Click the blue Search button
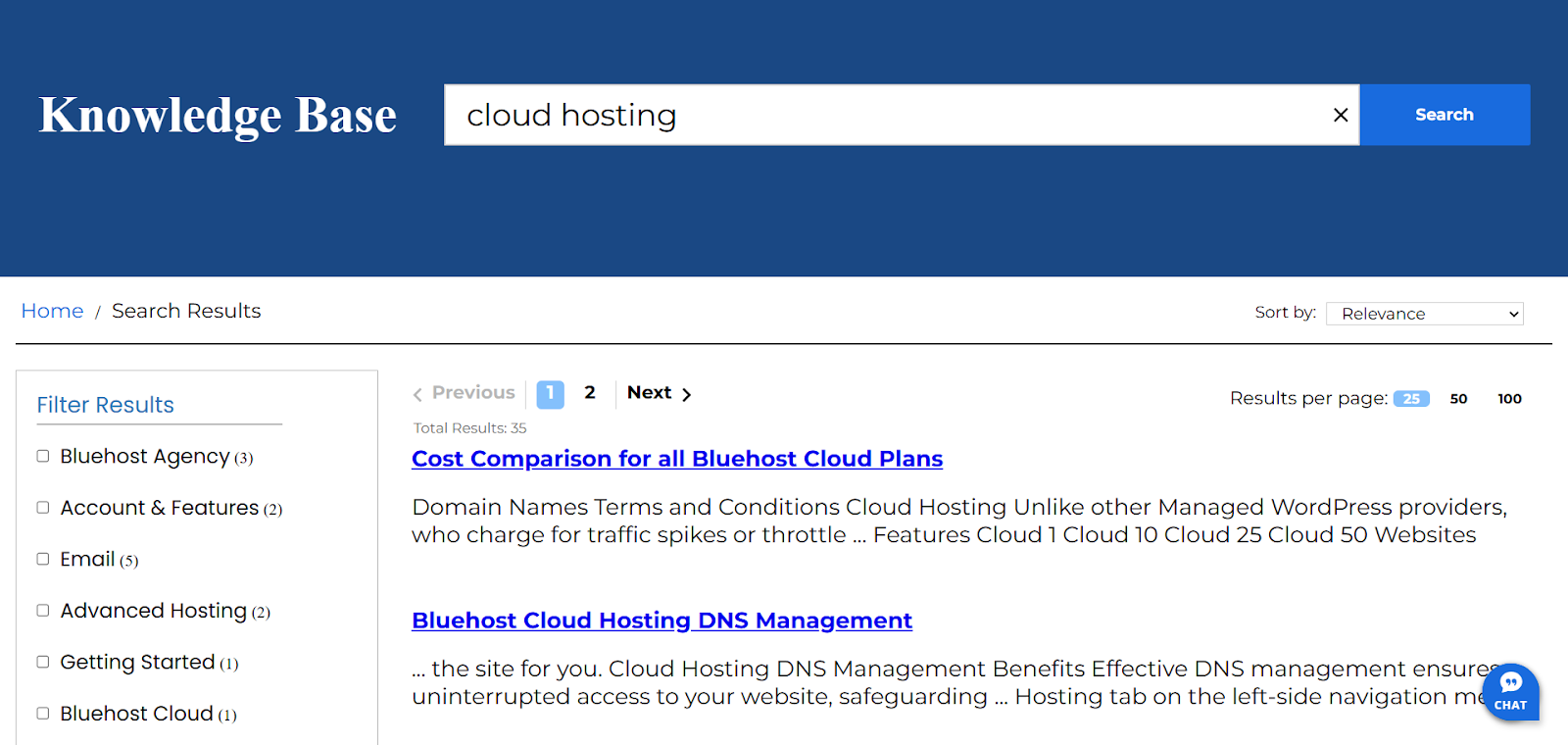1568x745 pixels. click(1445, 115)
